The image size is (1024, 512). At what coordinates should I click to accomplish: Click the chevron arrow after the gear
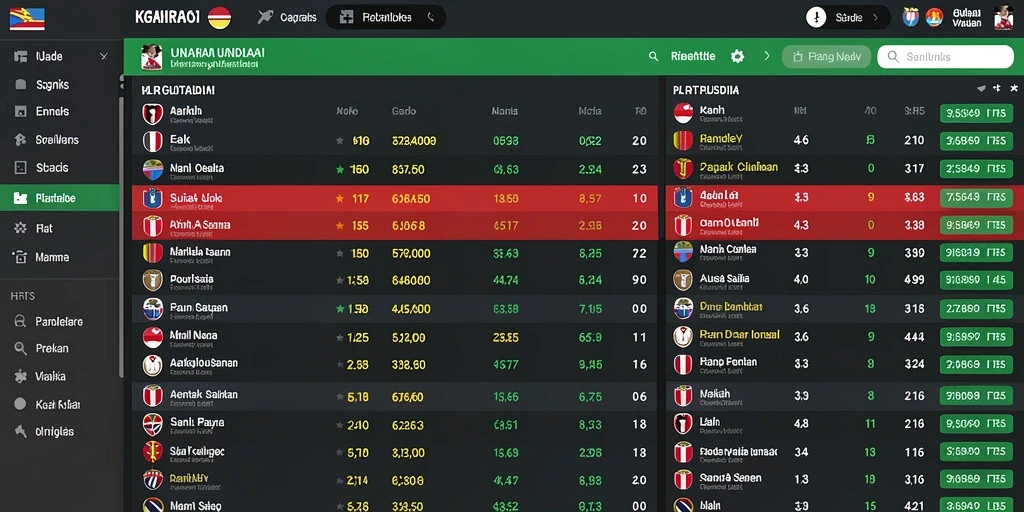tap(767, 57)
